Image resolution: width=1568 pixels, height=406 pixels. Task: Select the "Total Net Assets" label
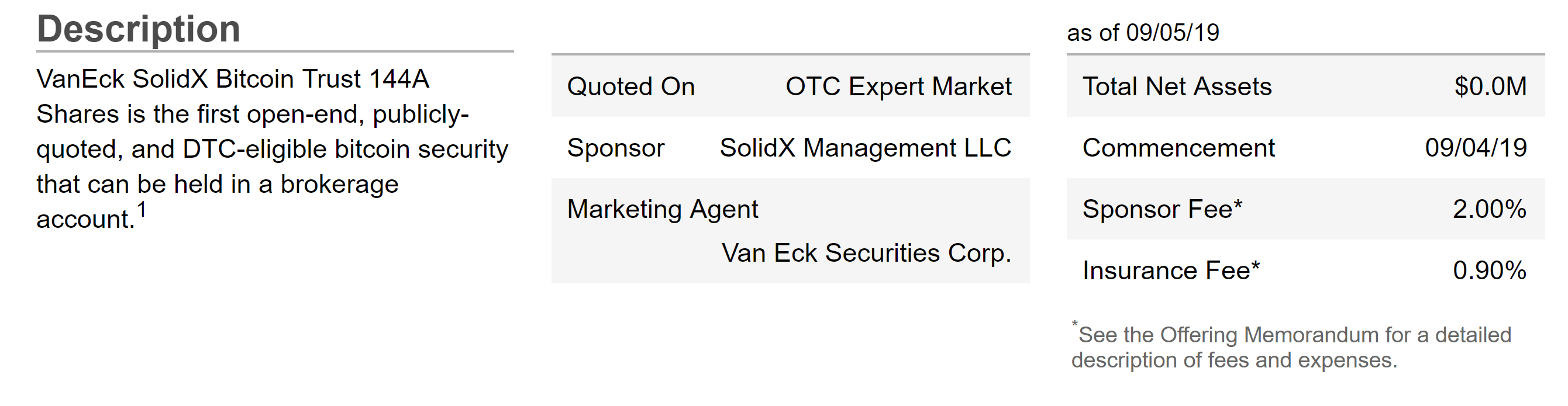coord(1177,87)
